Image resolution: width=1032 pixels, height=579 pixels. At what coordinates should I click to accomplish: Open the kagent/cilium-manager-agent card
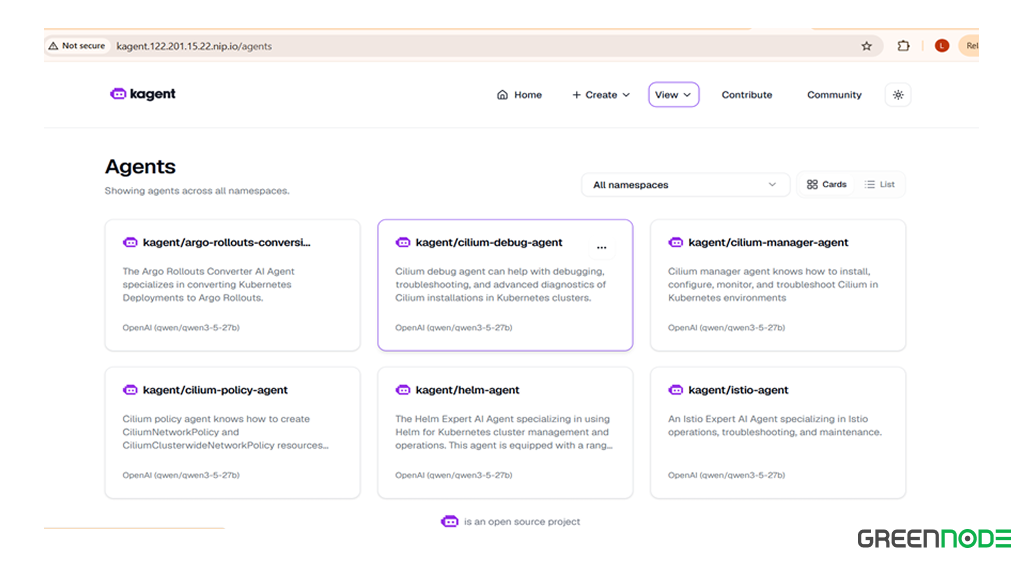(778, 285)
